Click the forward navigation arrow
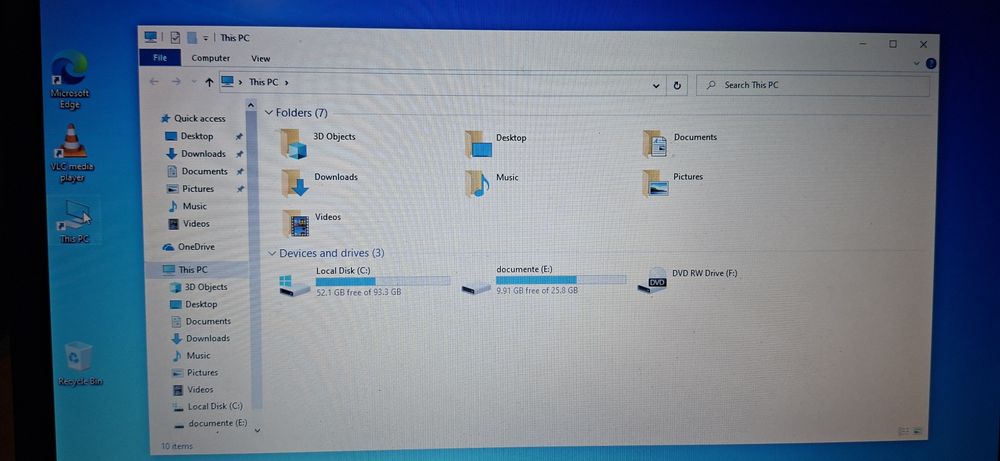This screenshot has width=1000, height=461. (176, 82)
